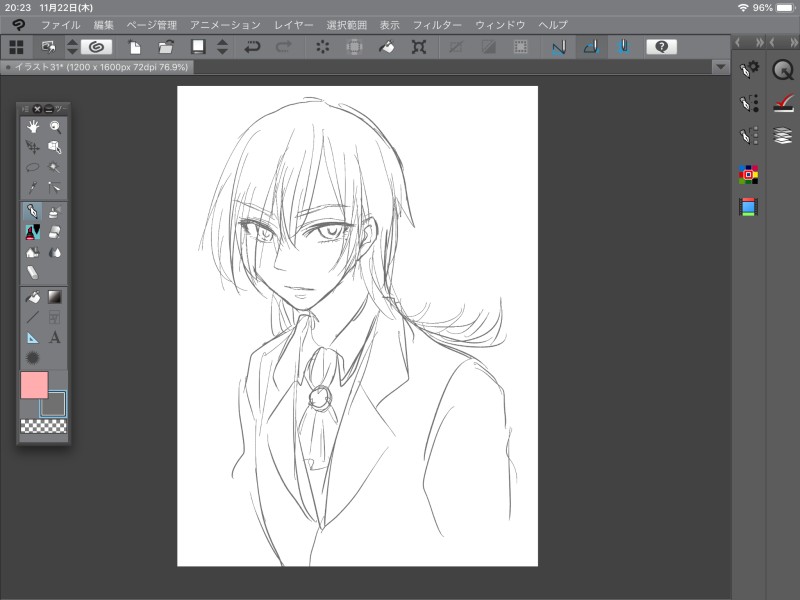Viewport: 800px width, 600px height.
Task: Select the Marker/decoration tool with cyan icon
Action: [33, 232]
